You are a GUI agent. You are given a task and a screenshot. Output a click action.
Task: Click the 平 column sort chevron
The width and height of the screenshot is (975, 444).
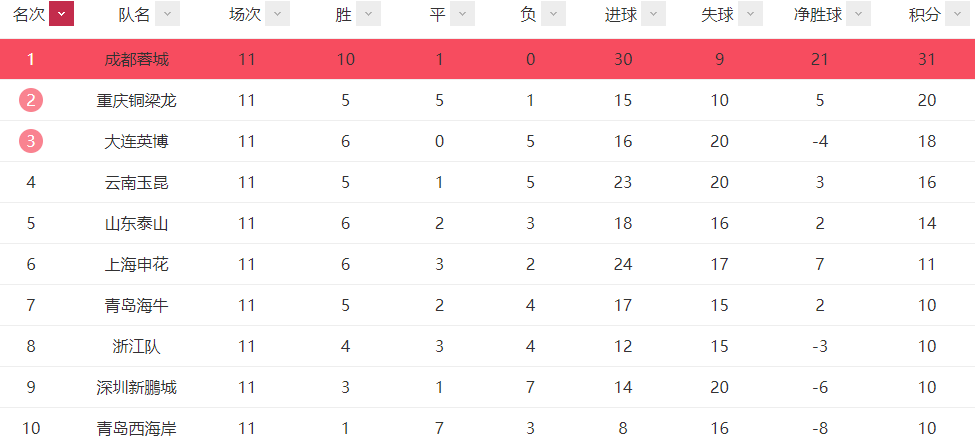point(462,14)
